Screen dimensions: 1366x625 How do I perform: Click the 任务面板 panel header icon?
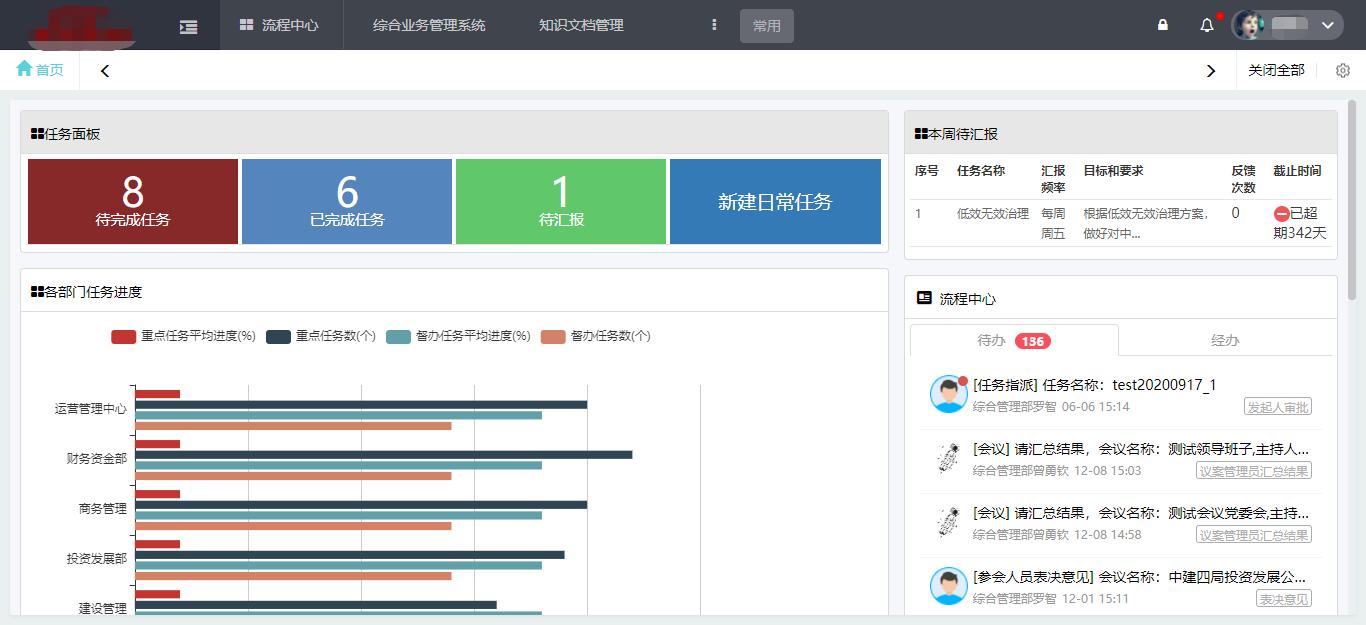(36, 133)
